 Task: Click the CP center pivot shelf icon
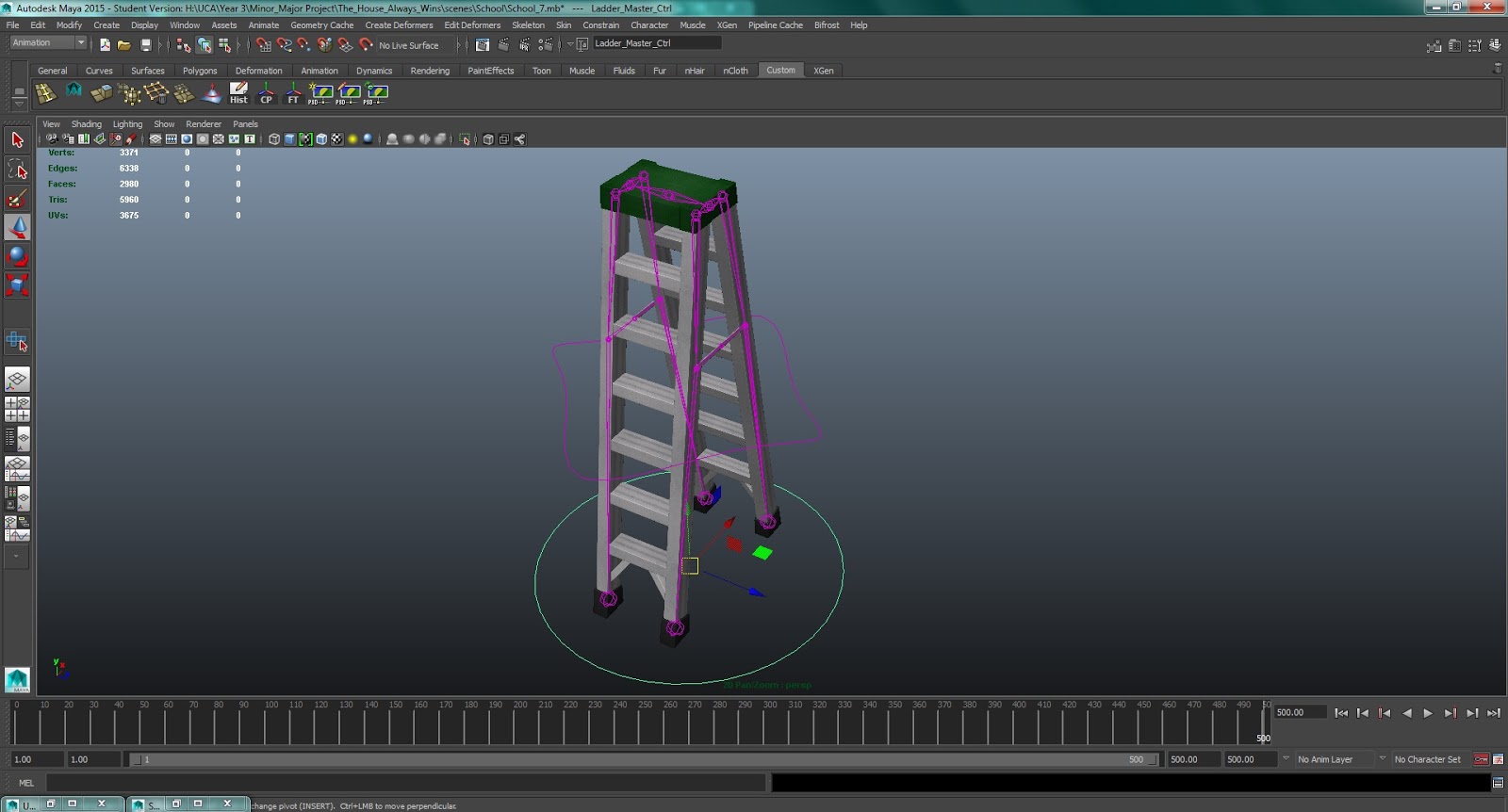tap(266, 92)
